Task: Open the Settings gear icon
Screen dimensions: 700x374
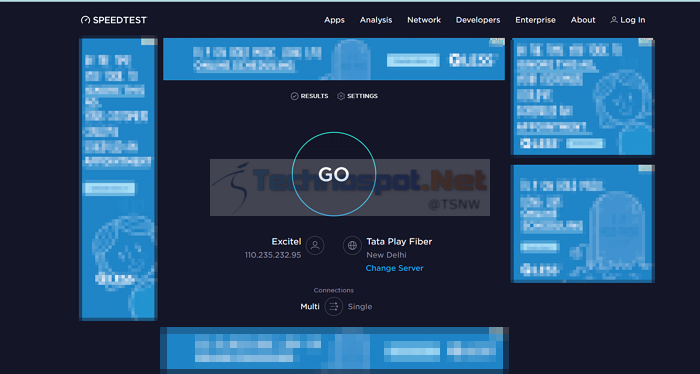Action: (341, 96)
